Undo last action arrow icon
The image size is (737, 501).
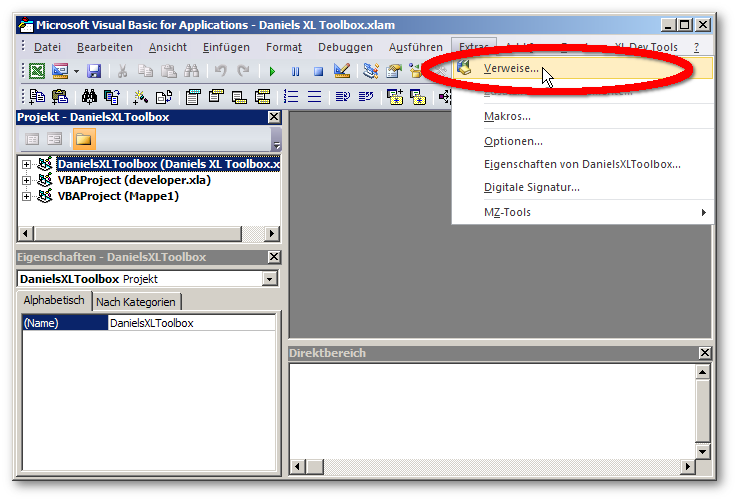click(220, 71)
